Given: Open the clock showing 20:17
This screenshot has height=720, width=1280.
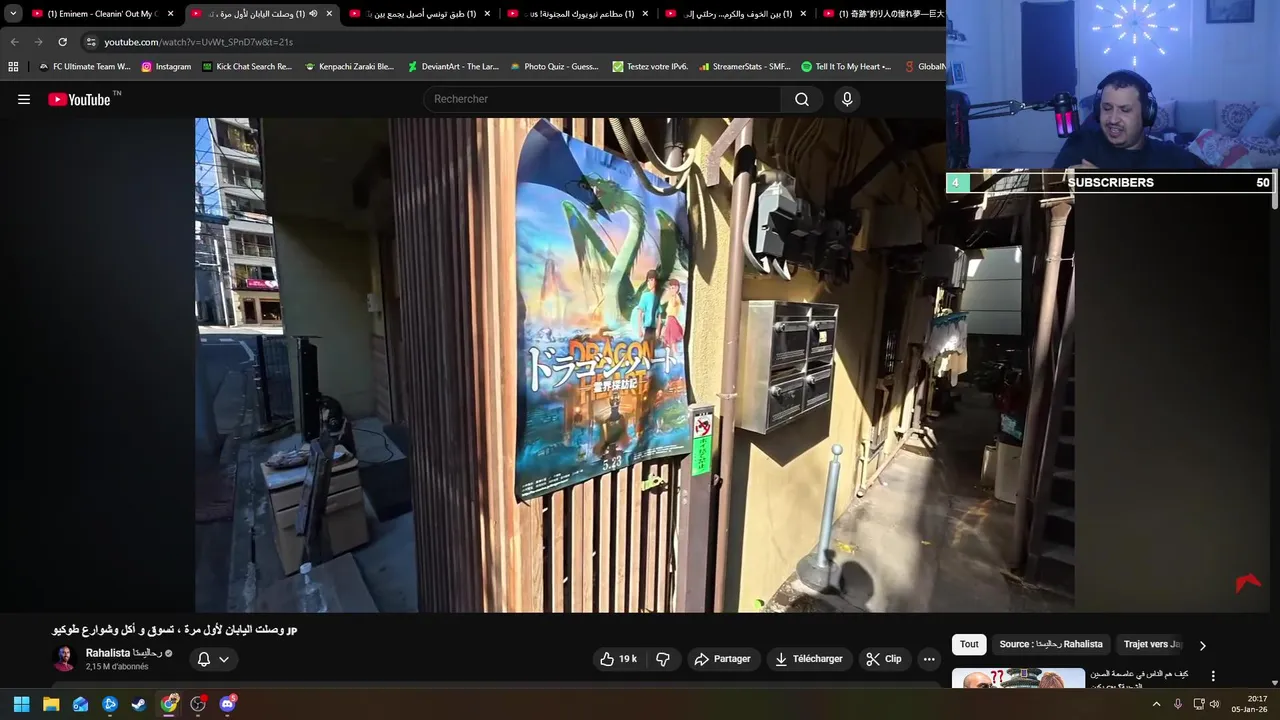Looking at the screenshot, I should pyautogui.click(x=1251, y=704).
